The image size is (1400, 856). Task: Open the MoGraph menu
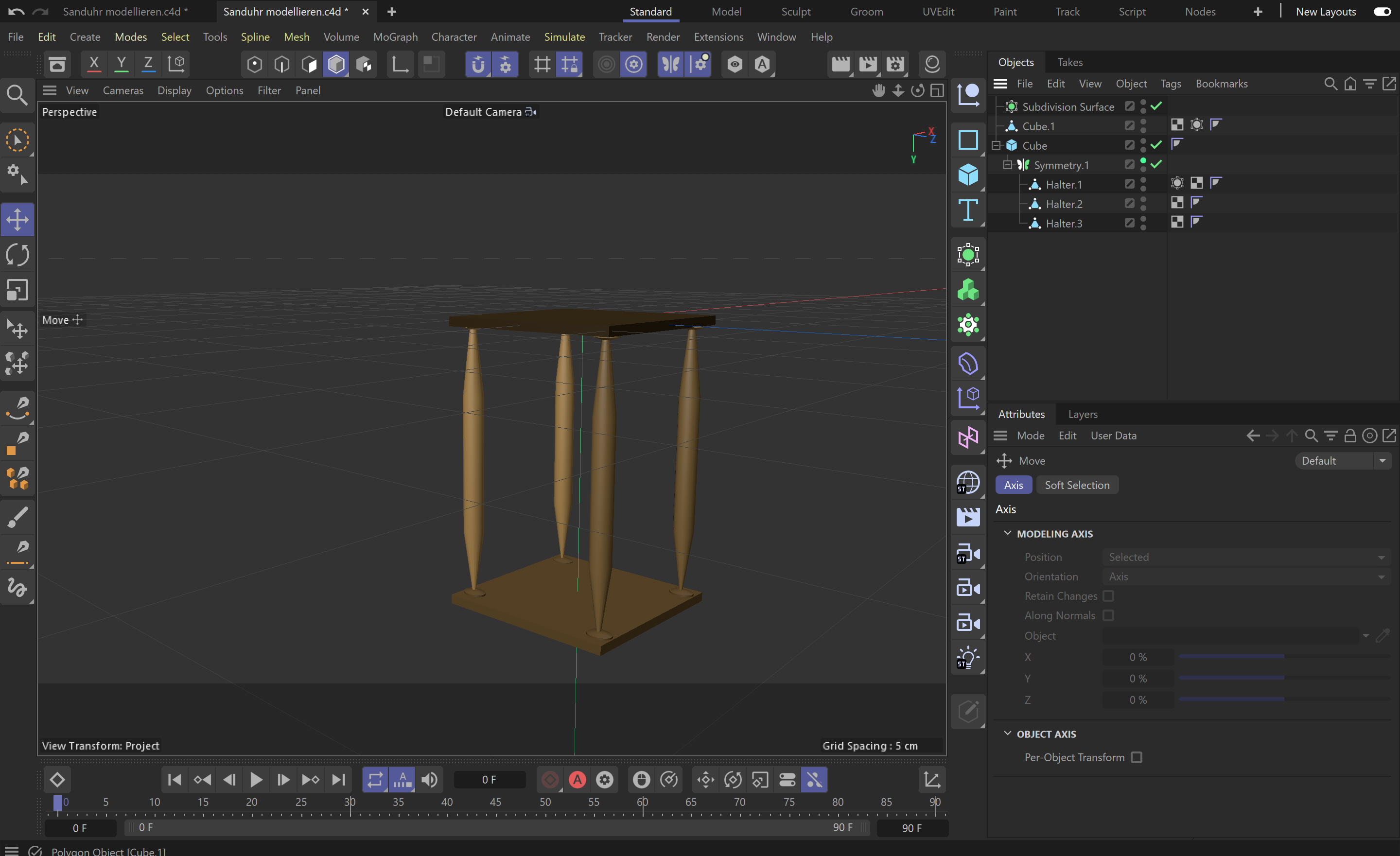point(395,37)
